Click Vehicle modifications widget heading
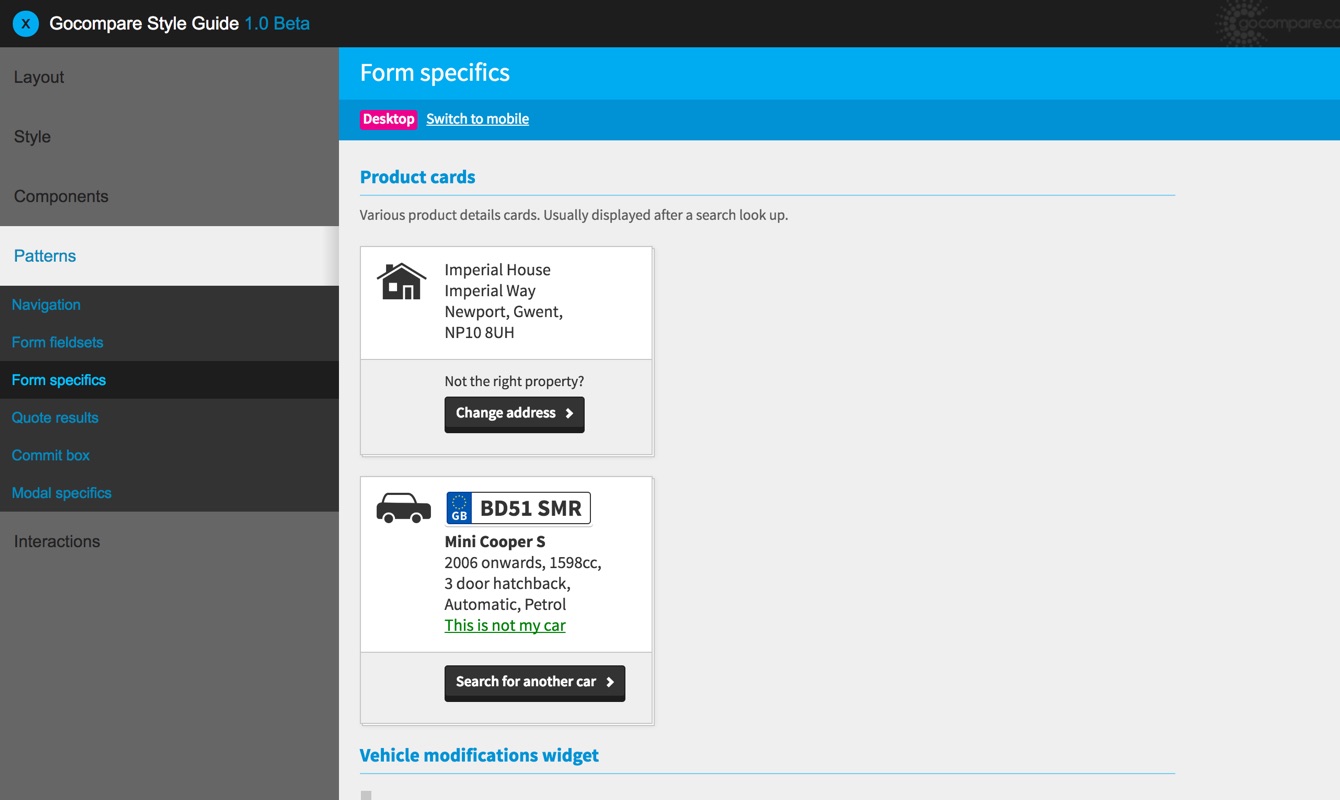 (x=479, y=755)
